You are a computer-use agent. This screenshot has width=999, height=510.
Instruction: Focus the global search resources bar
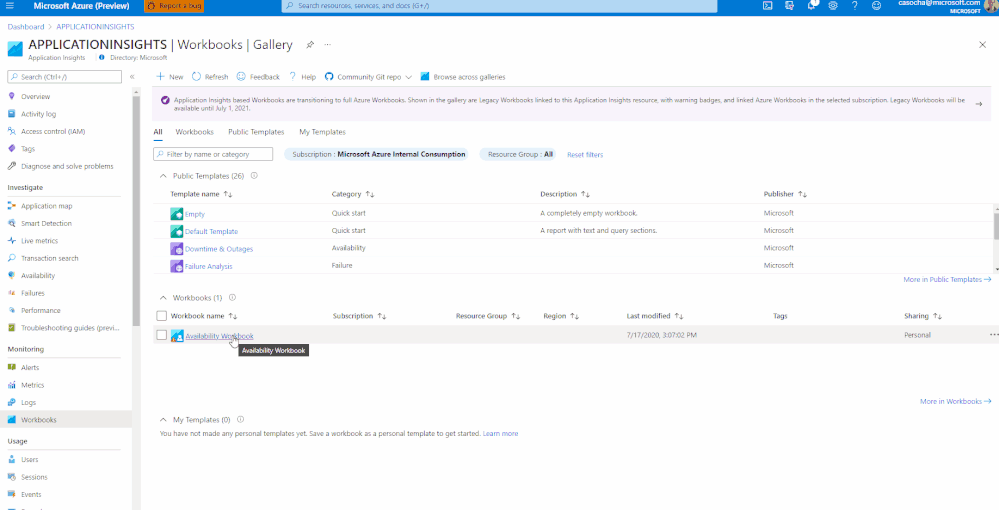tap(500, 6)
